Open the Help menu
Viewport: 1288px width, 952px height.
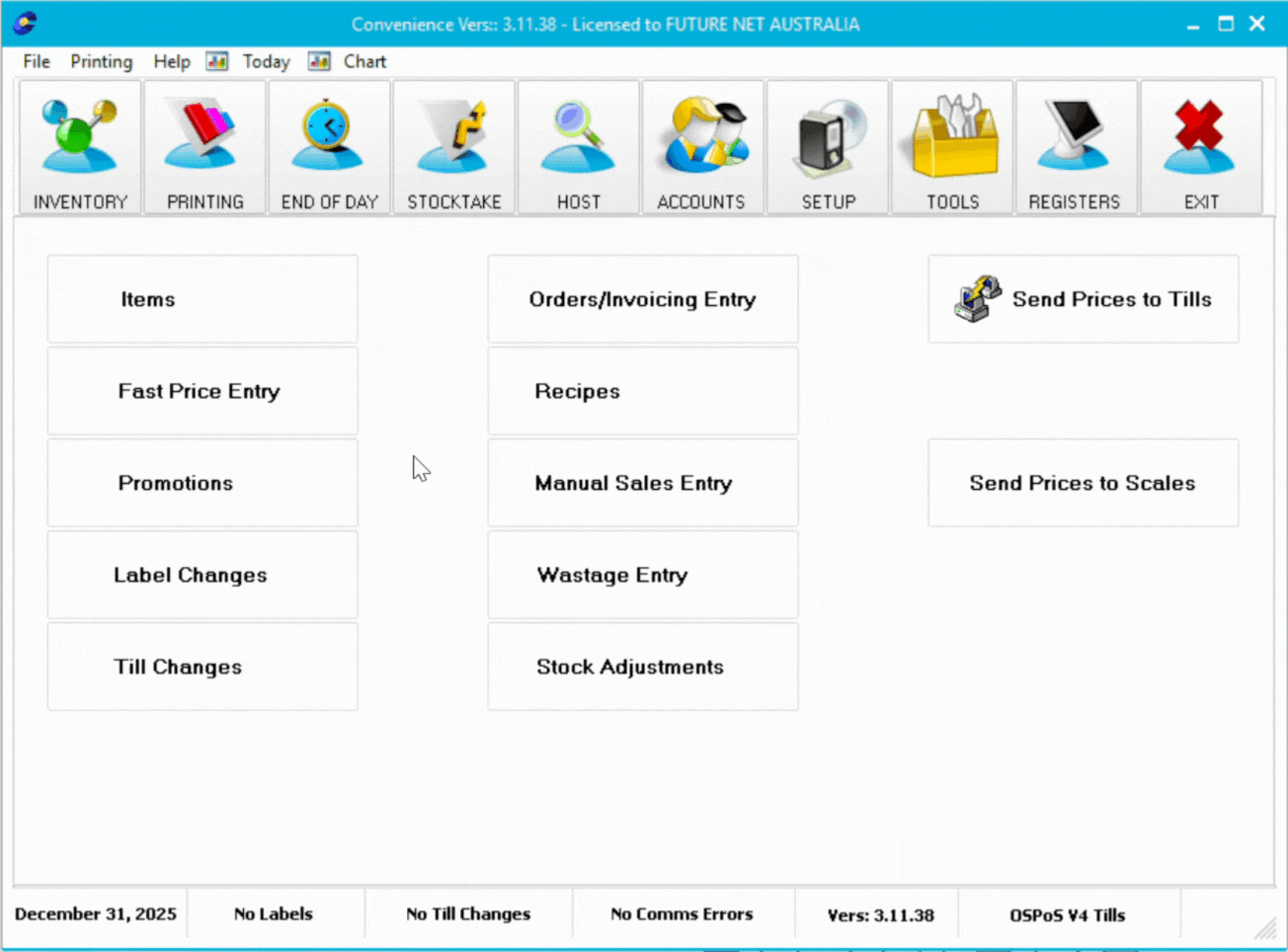pos(170,61)
